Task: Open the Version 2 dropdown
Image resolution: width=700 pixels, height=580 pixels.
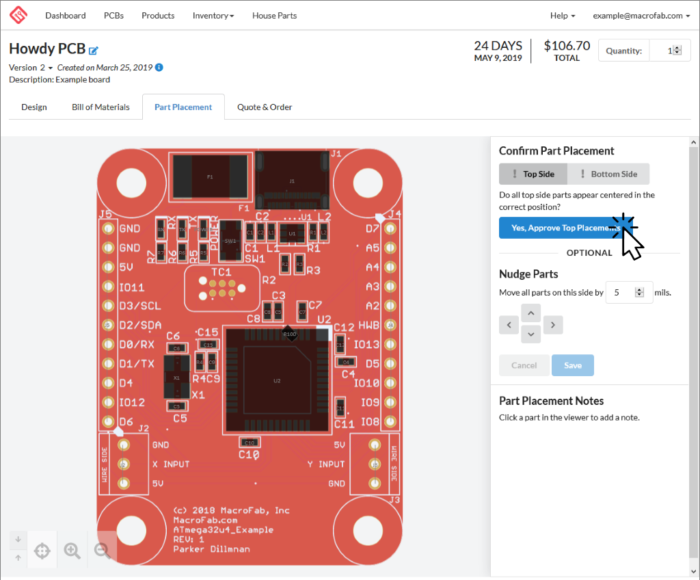Action: tap(31, 67)
